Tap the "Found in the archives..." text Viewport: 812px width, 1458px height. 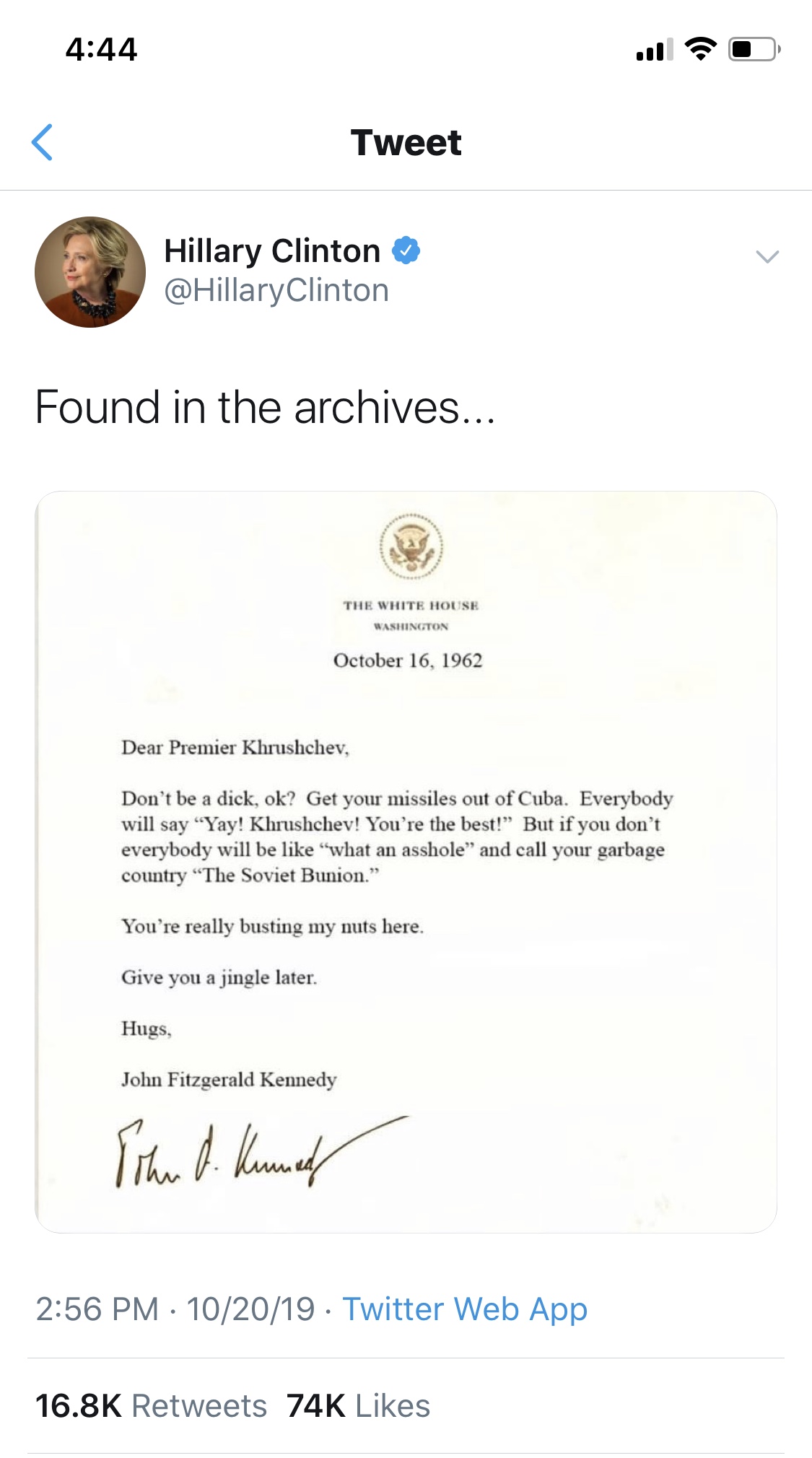click(x=265, y=407)
